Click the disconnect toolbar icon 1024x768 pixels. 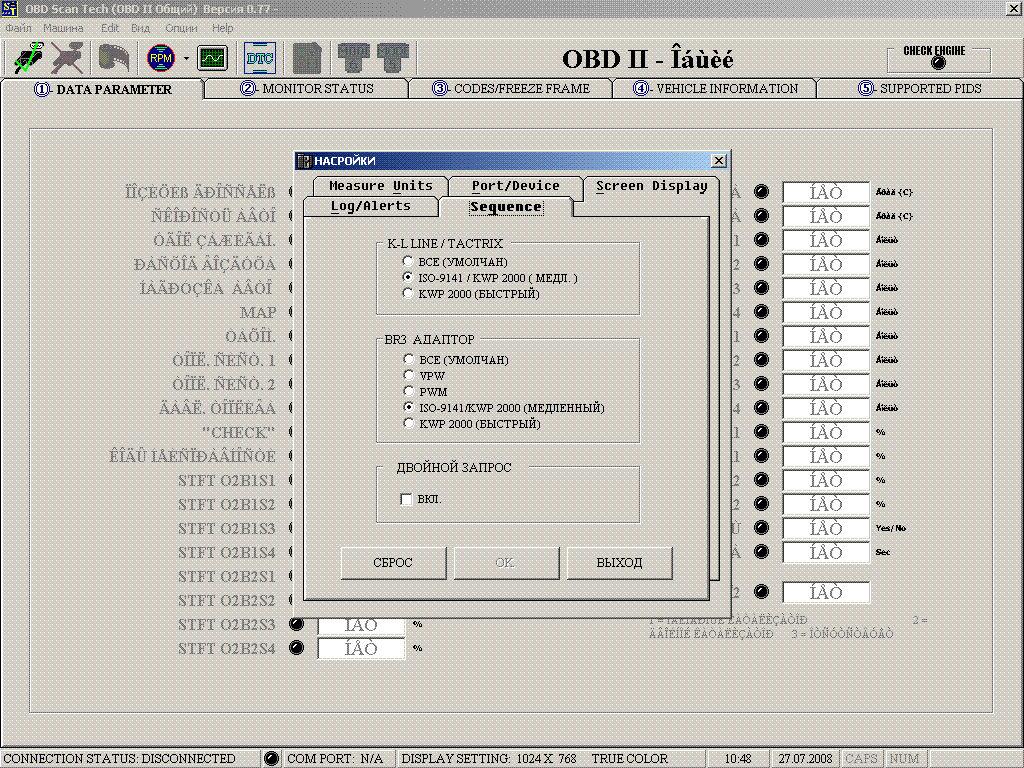[69, 58]
